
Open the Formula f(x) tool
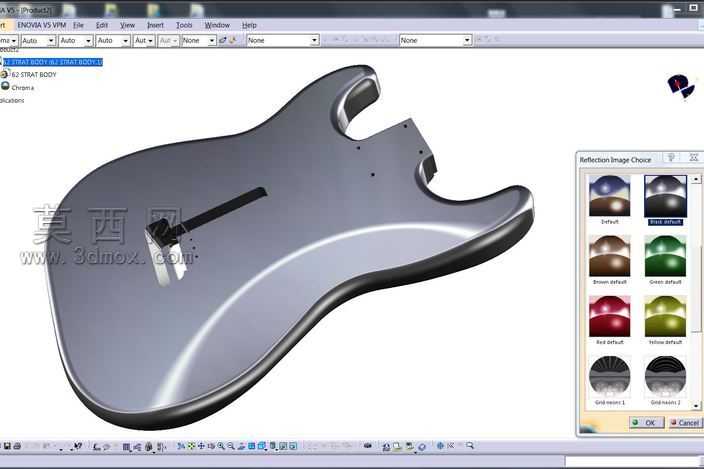(96, 446)
